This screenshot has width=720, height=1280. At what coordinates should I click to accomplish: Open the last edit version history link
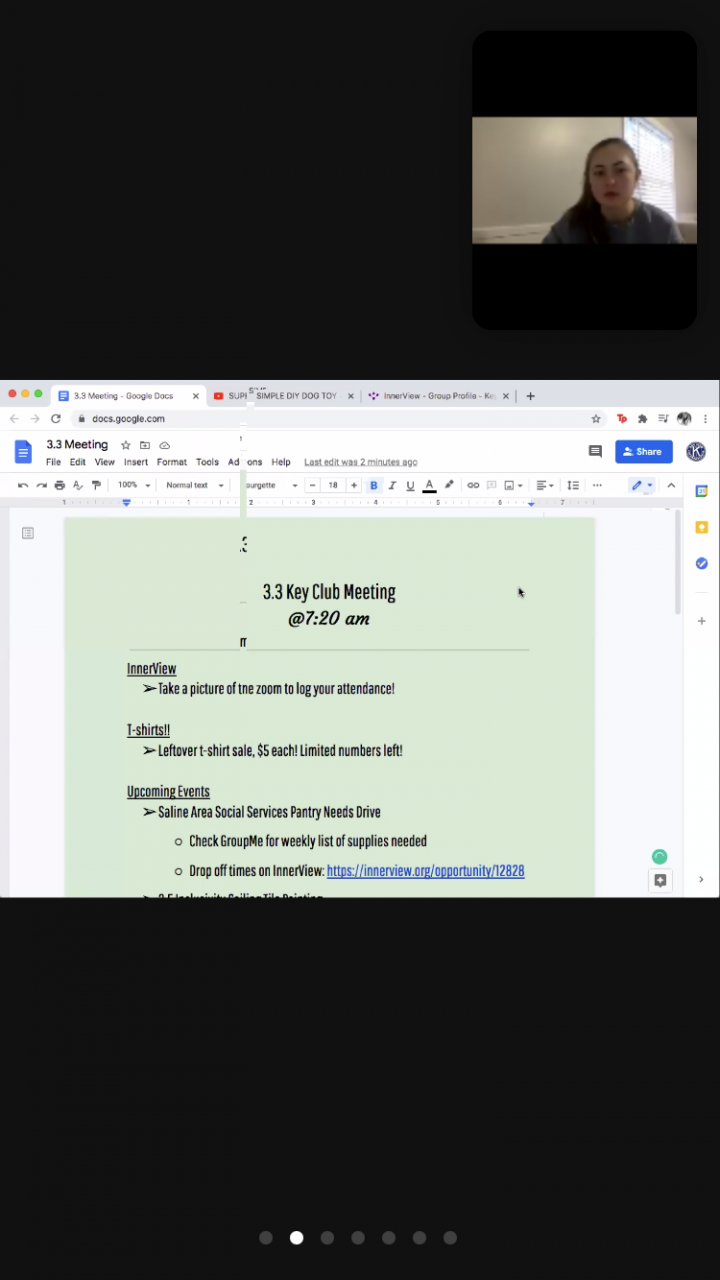[x=361, y=462]
